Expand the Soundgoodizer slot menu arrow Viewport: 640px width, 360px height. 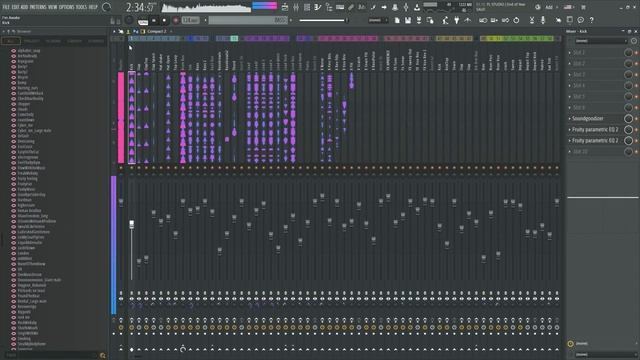point(570,119)
